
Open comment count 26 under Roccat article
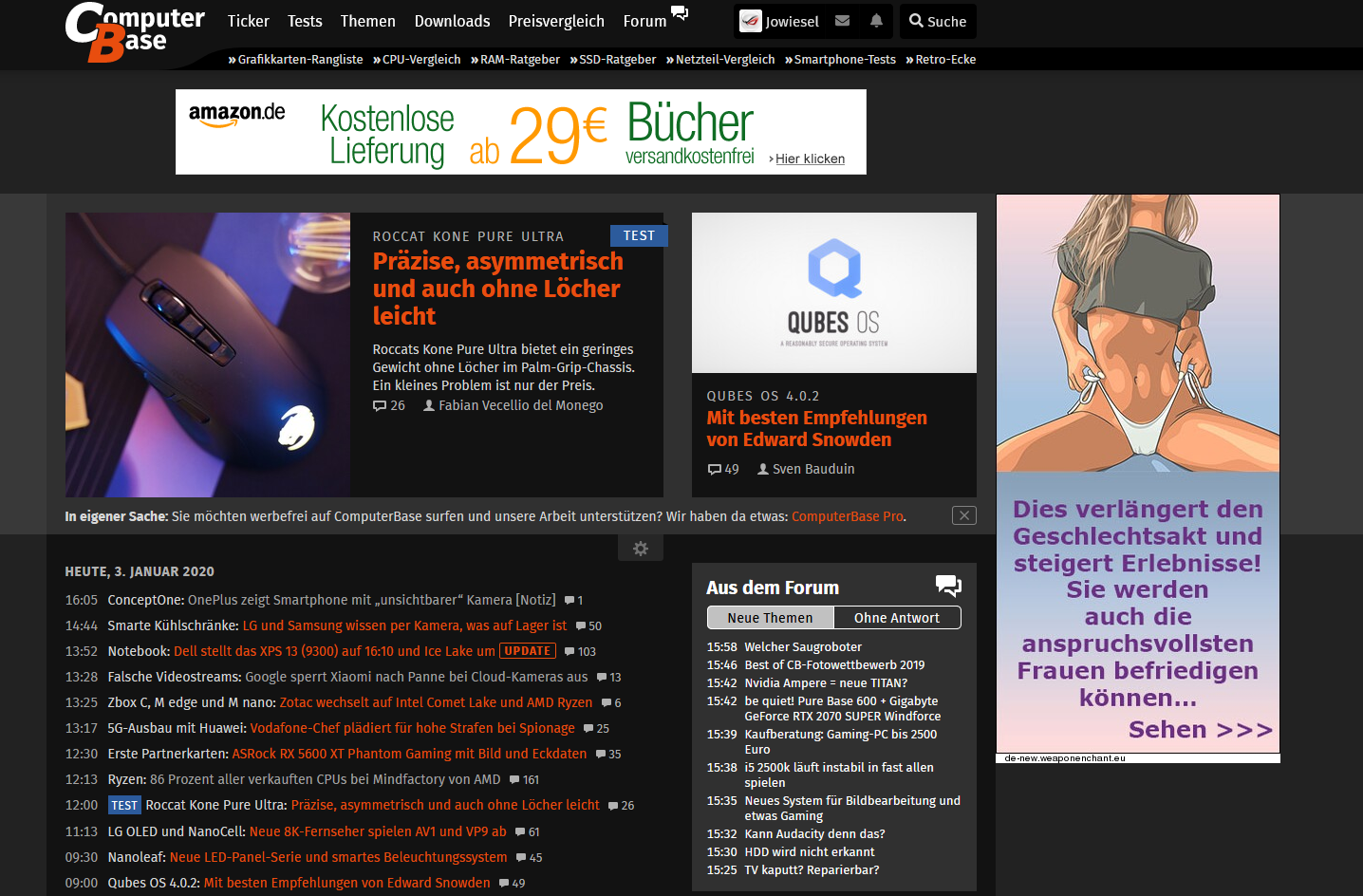click(389, 405)
